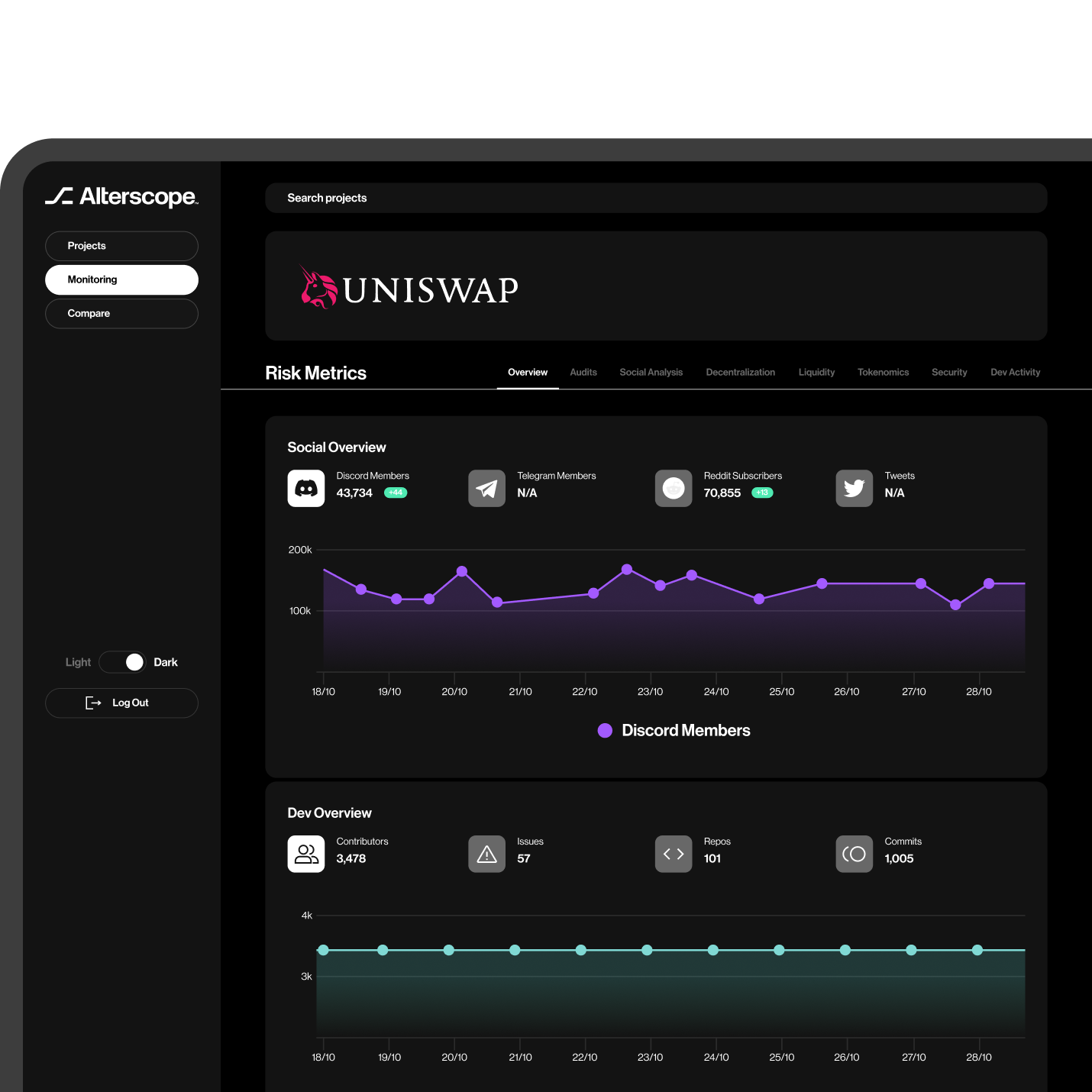
Task: Click the Log Out button
Action: pos(121,703)
